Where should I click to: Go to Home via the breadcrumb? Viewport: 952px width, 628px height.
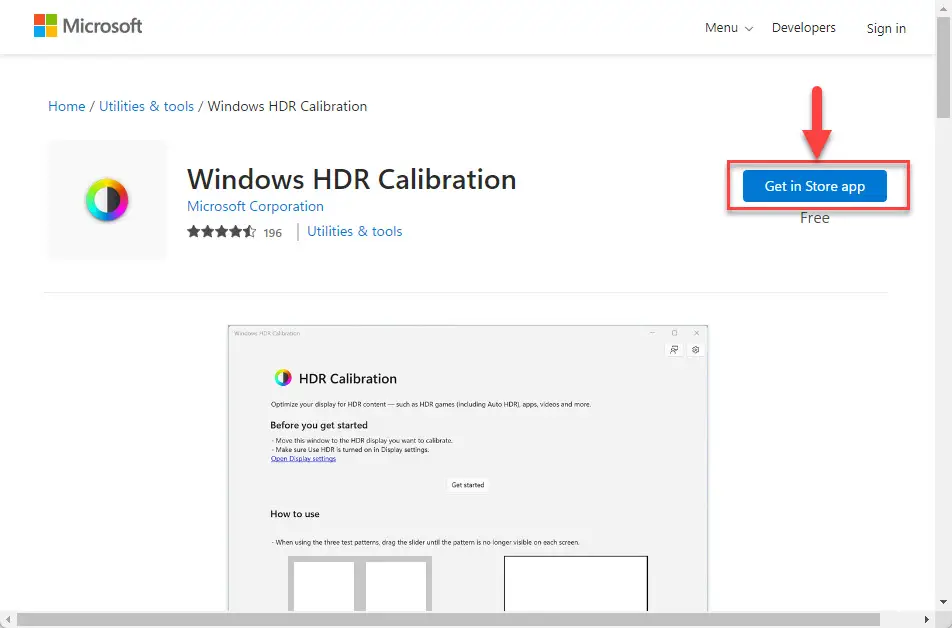click(x=66, y=106)
